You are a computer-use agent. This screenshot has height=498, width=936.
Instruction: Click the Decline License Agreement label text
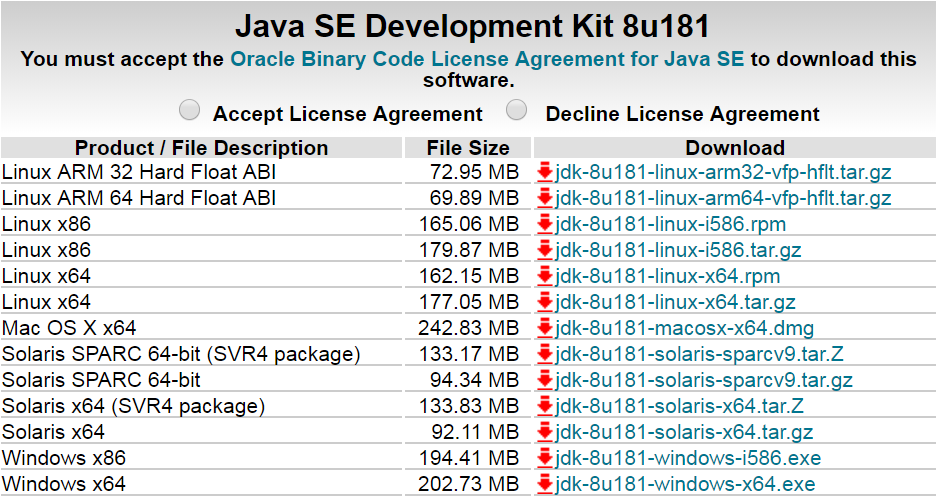(683, 114)
